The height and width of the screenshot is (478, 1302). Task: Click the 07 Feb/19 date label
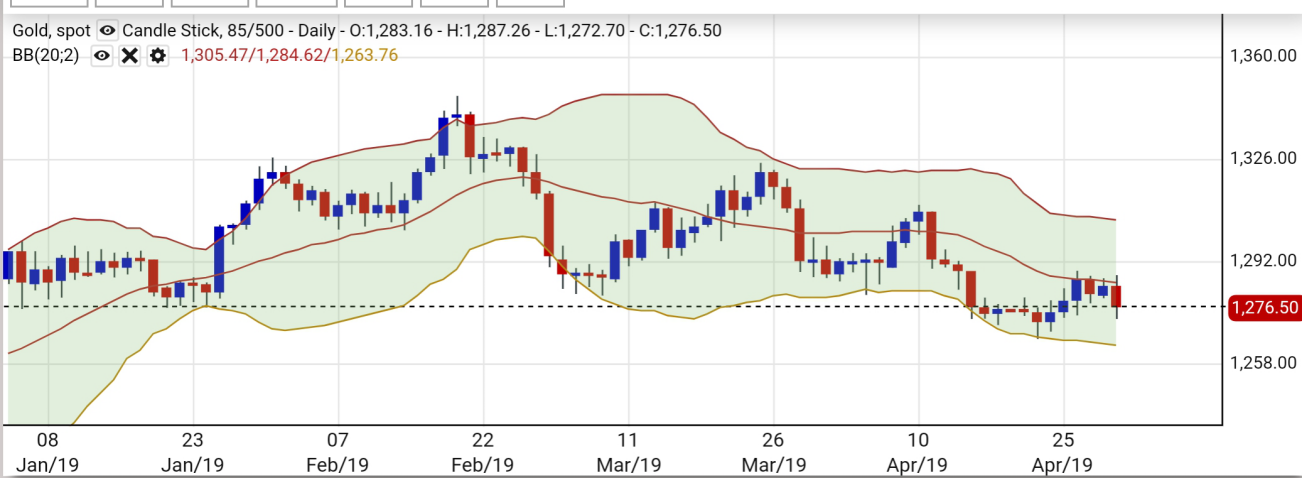click(338, 452)
